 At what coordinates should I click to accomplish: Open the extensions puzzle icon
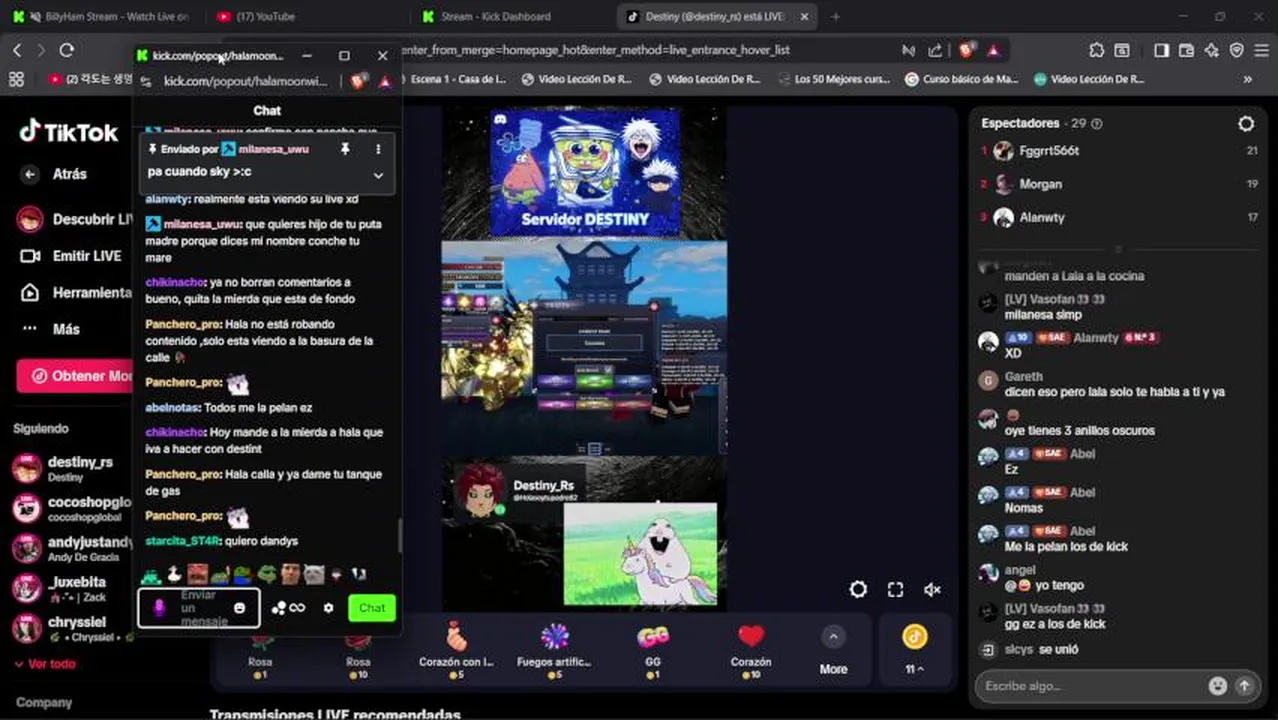(x=1097, y=50)
